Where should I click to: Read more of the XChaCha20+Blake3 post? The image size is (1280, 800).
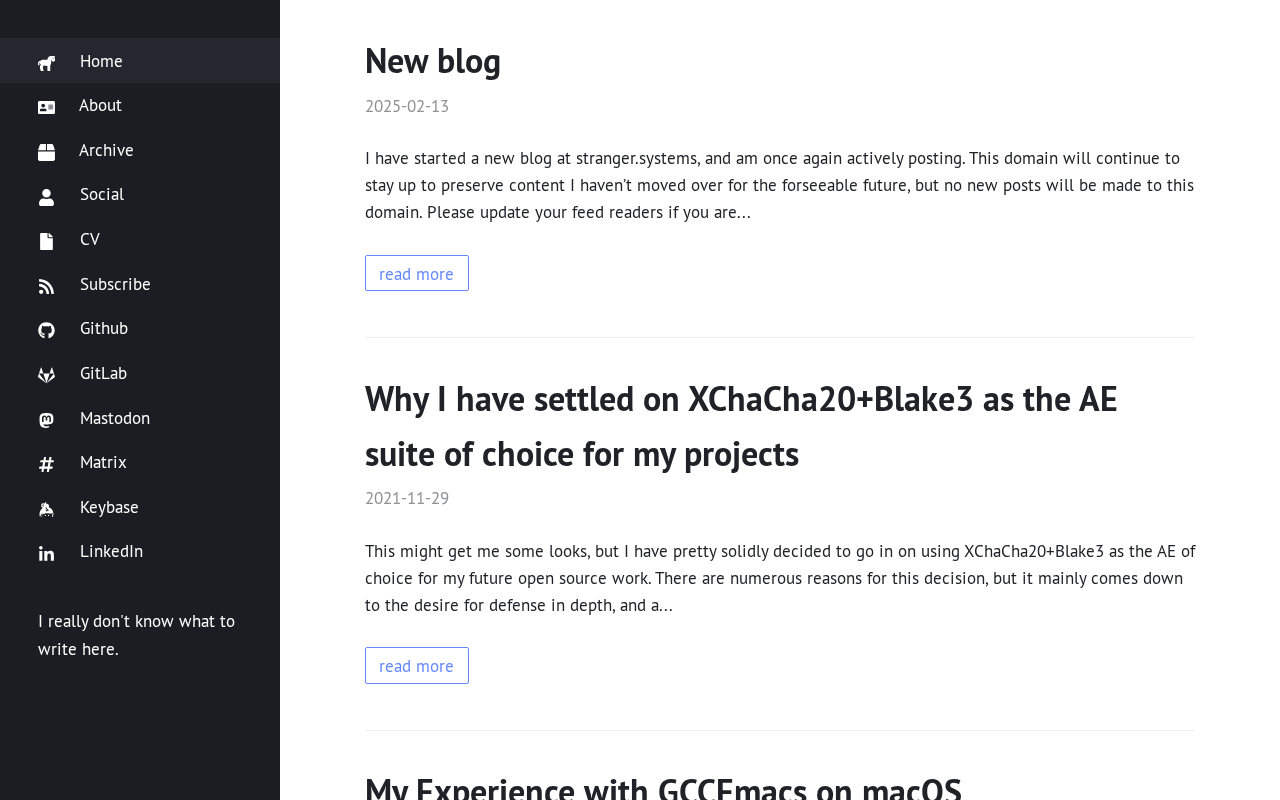tap(416, 666)
